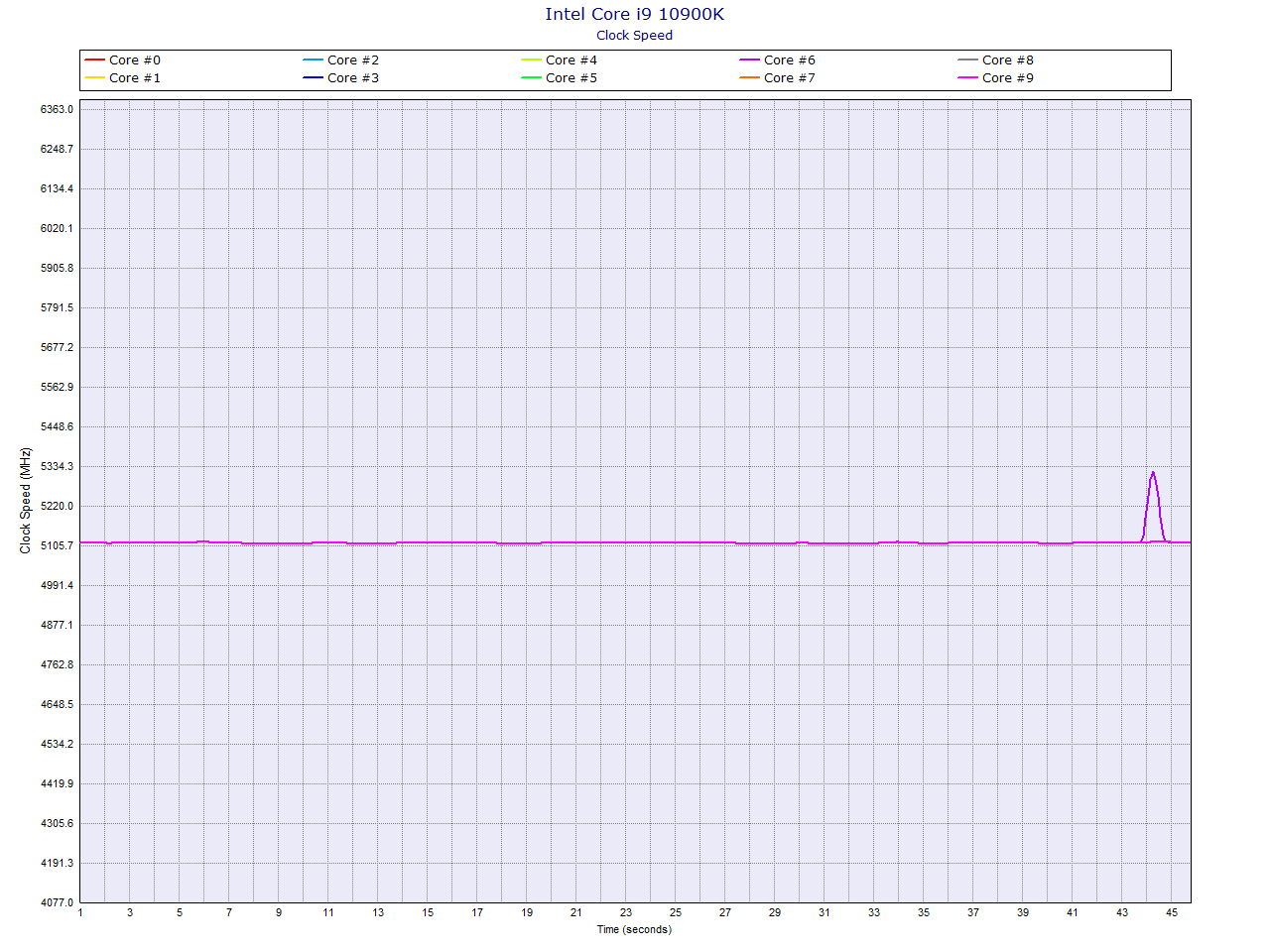Click the 5334.3 y-axis value
The image size is (1270, 952).
(57, 466)
